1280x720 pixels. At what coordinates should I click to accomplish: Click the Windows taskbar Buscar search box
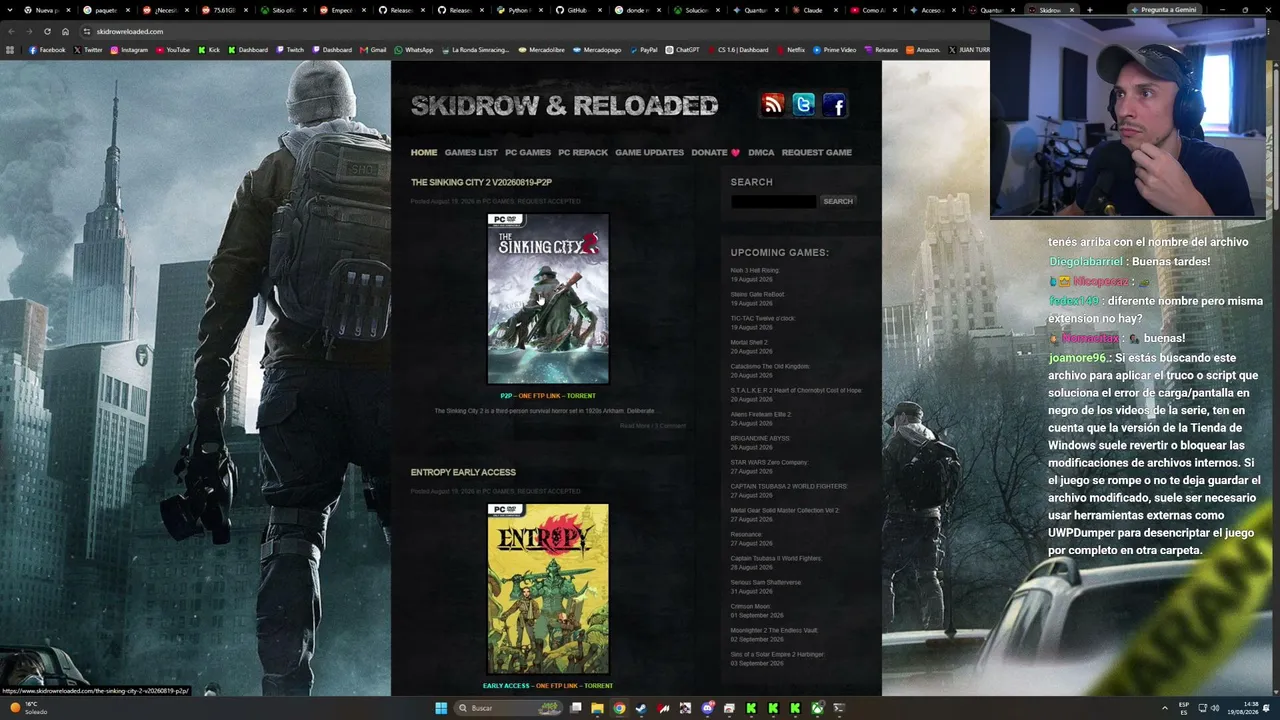(x=509, y=708)
